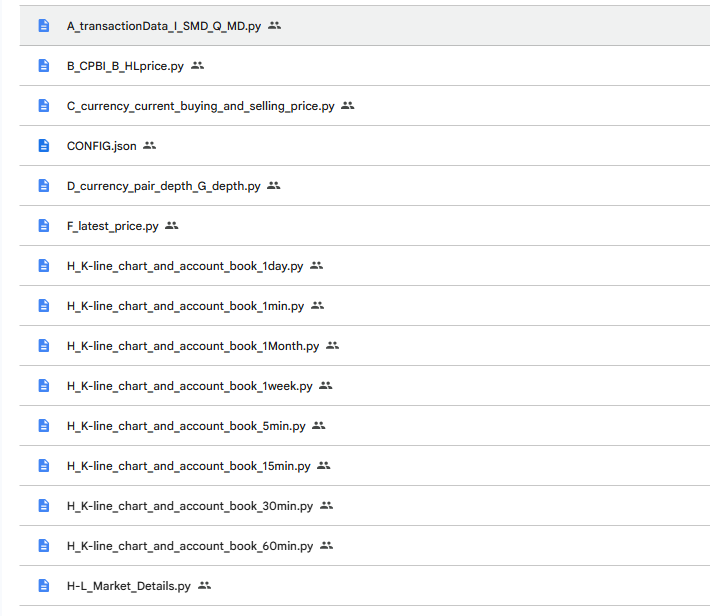The height and width of the screenshot is (616, 710).
Task: Select the H_K-line_chart_and_account_book_1week.py file name
Action: (x=189, y=386)
